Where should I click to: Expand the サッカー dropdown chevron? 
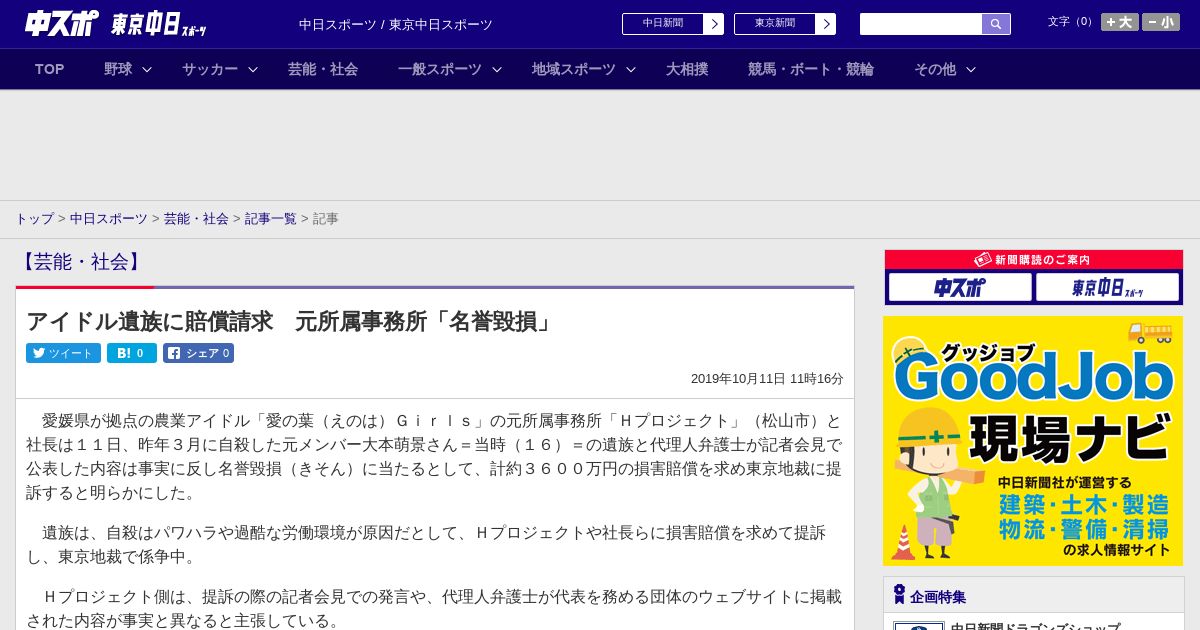253,69
